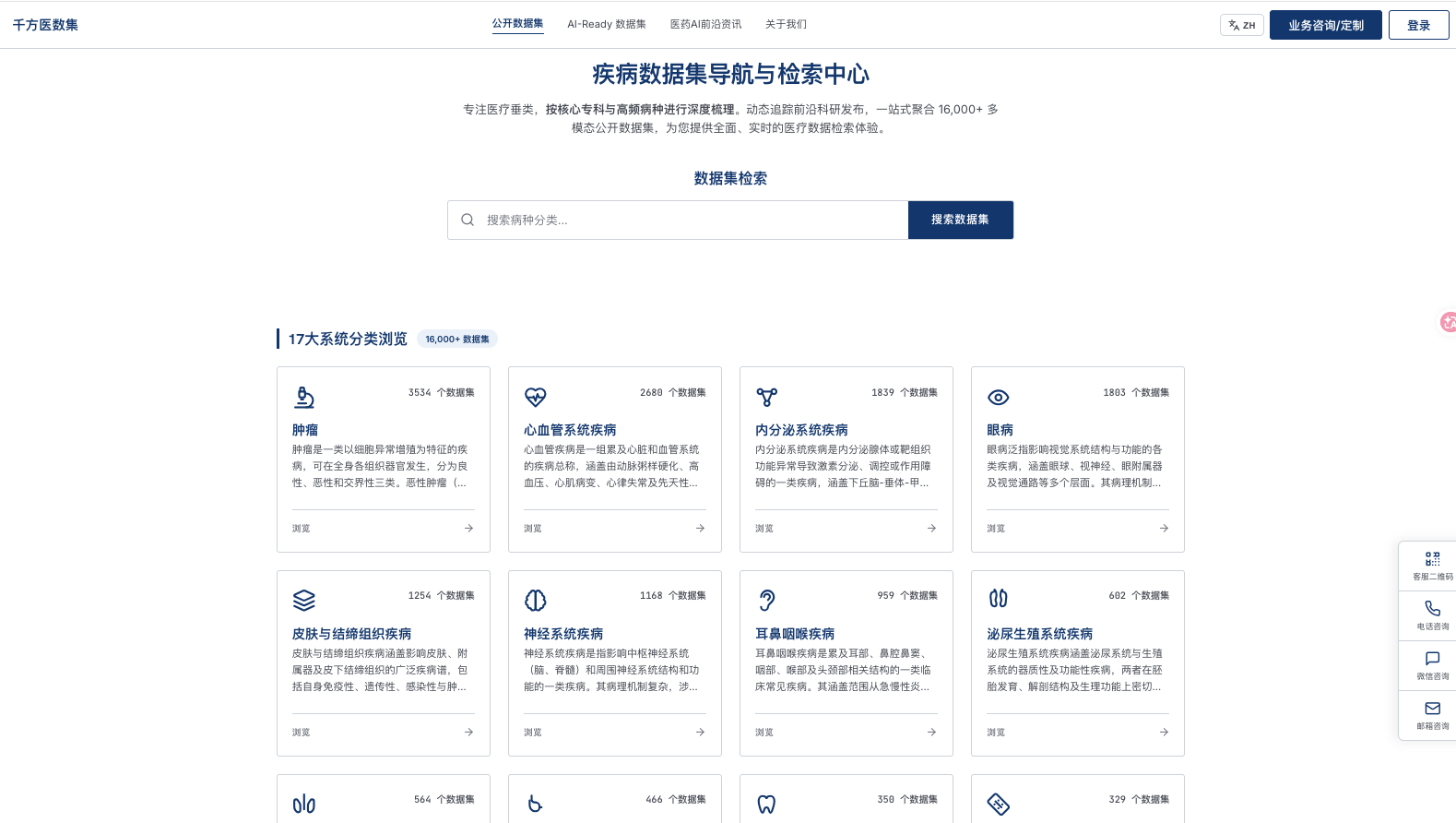The width and height of the screenshot is (1456, 823).
Task: Click the 搜索数据集 button
Action: coord(960,220)
